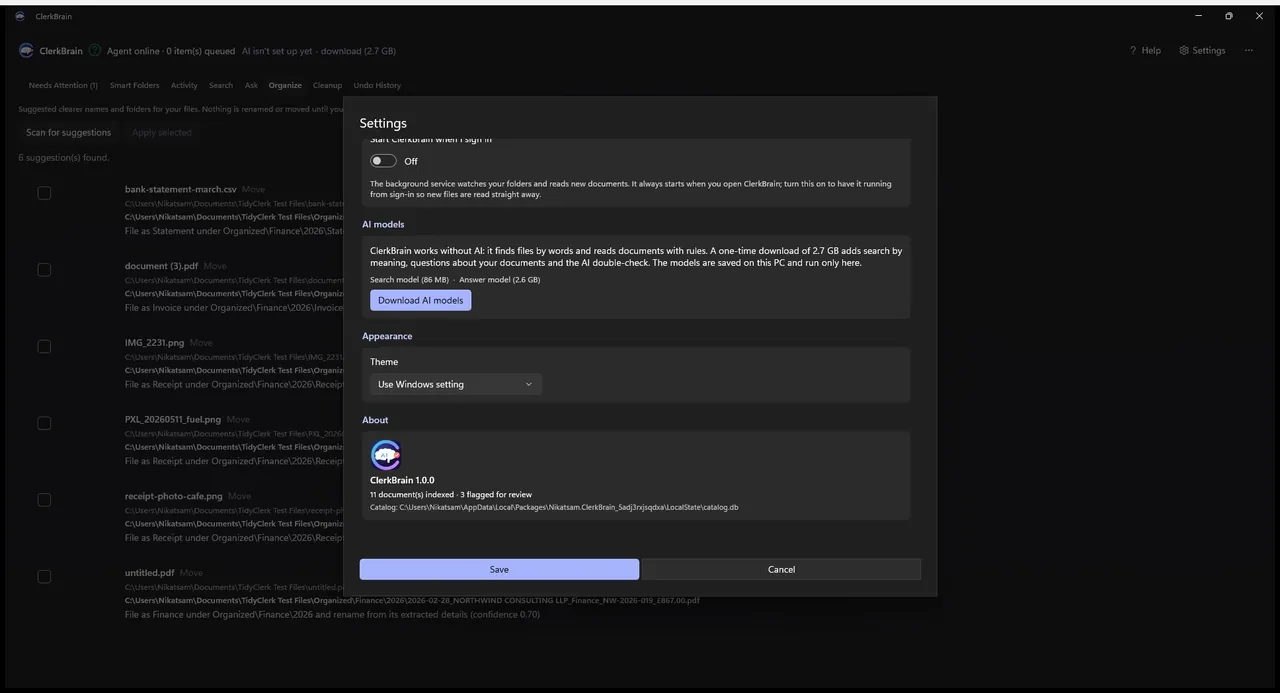Click the ClerkBrain 1.0.0 version text
The image size is (1280, 693).
(x=402, y=480)
